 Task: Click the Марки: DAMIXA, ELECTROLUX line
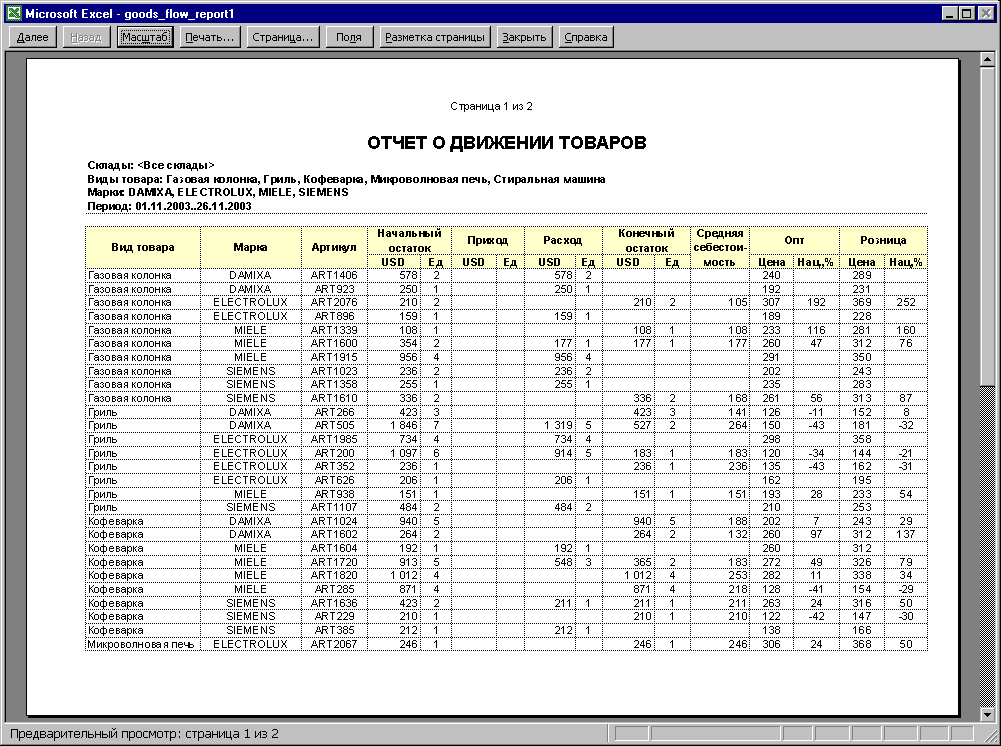(218, 192)
